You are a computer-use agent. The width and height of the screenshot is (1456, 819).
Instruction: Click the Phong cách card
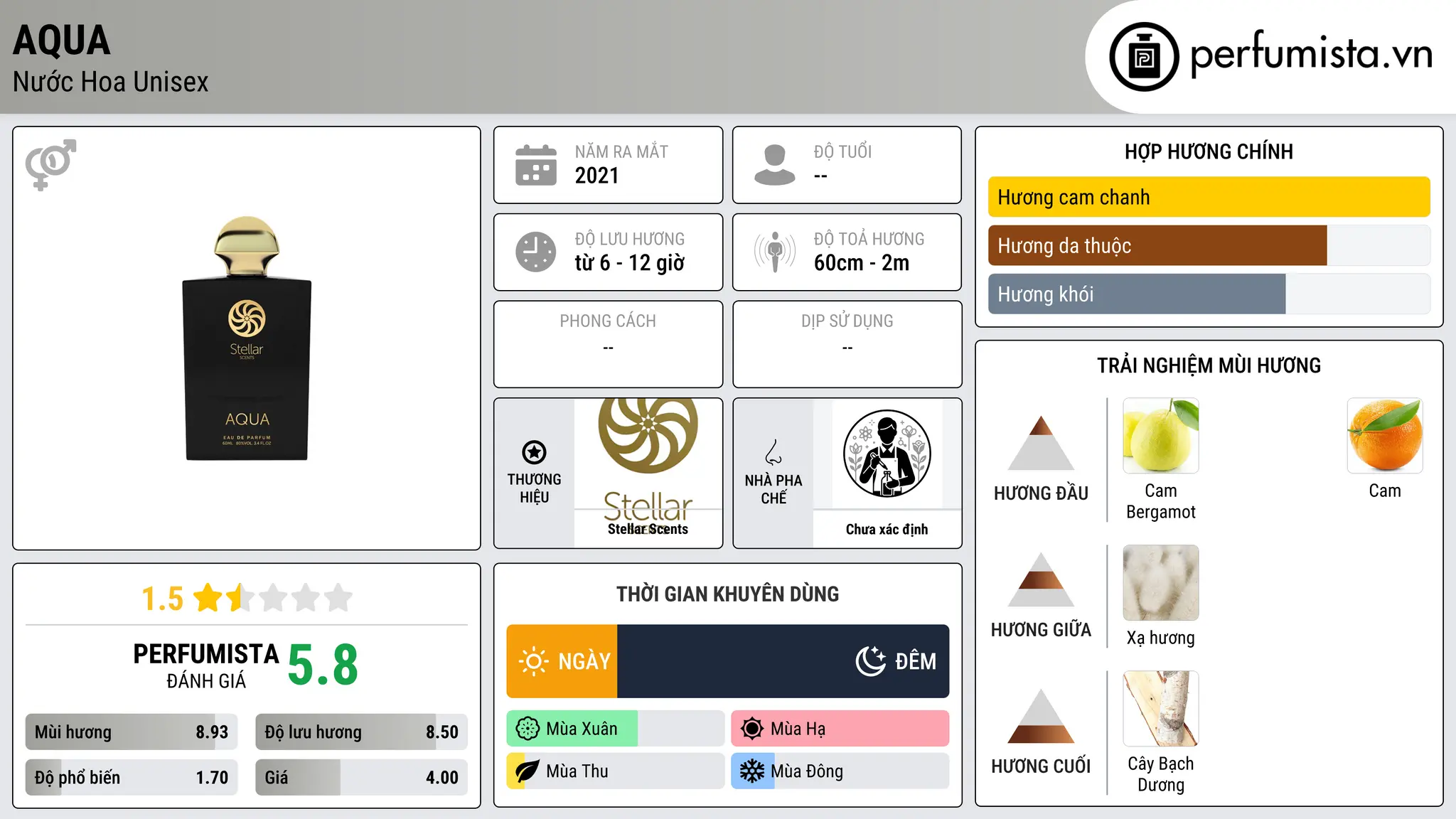[x=608, y=344]
